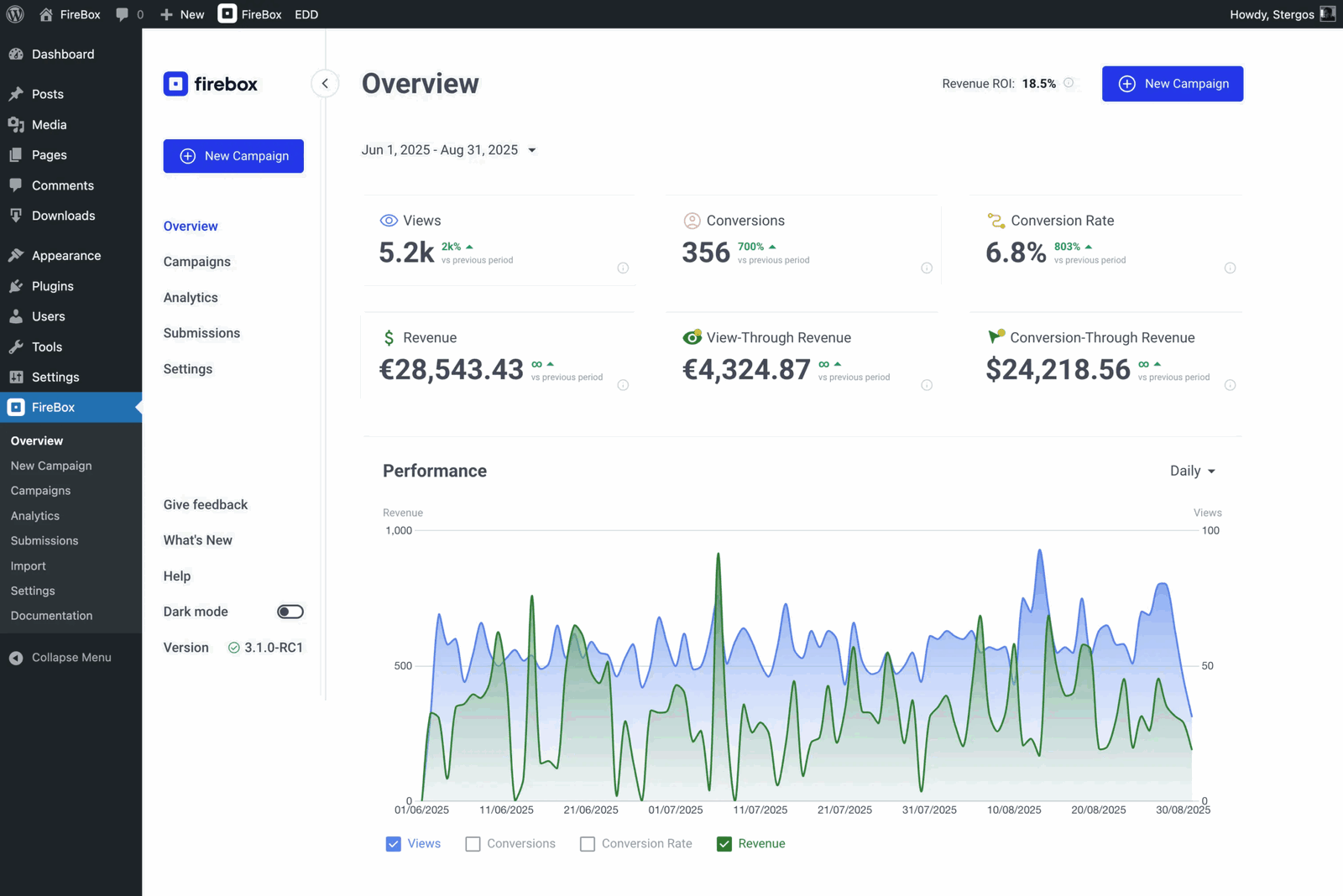The width and height of the screenshot is (1343, 896).
Task: Collapse the FireBox sidebar with the chevron
Action: (x=325, y=84)
